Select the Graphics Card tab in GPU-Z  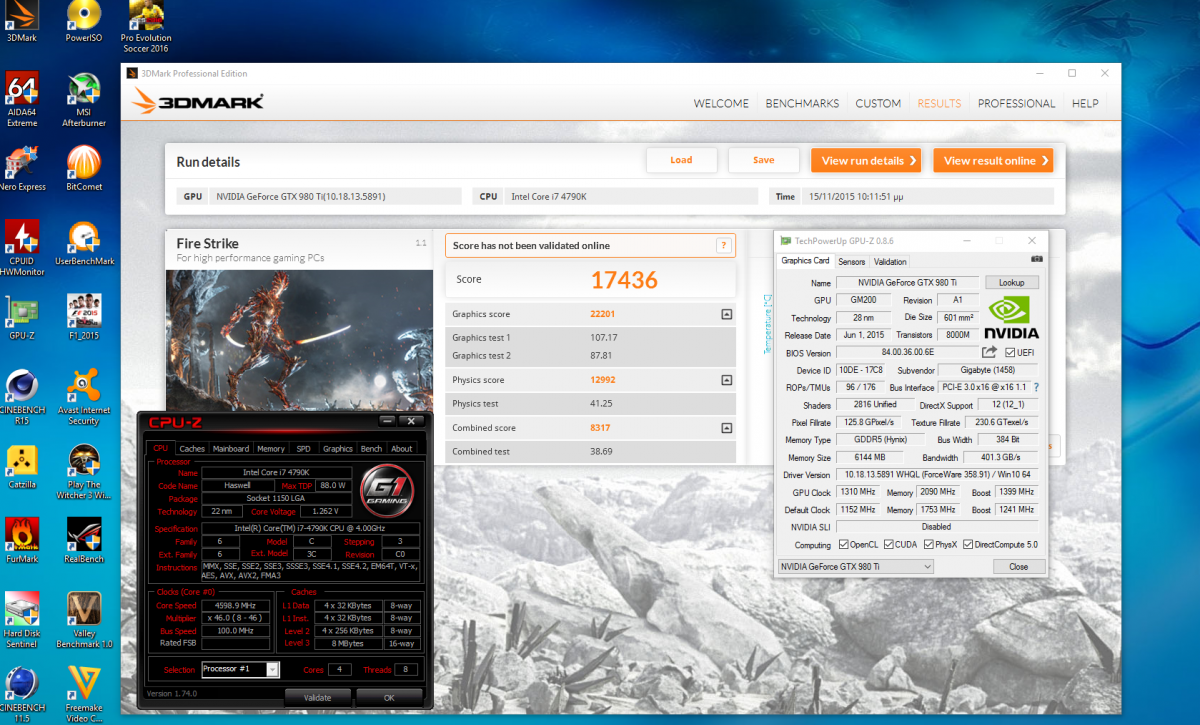[x=805, y=260]
